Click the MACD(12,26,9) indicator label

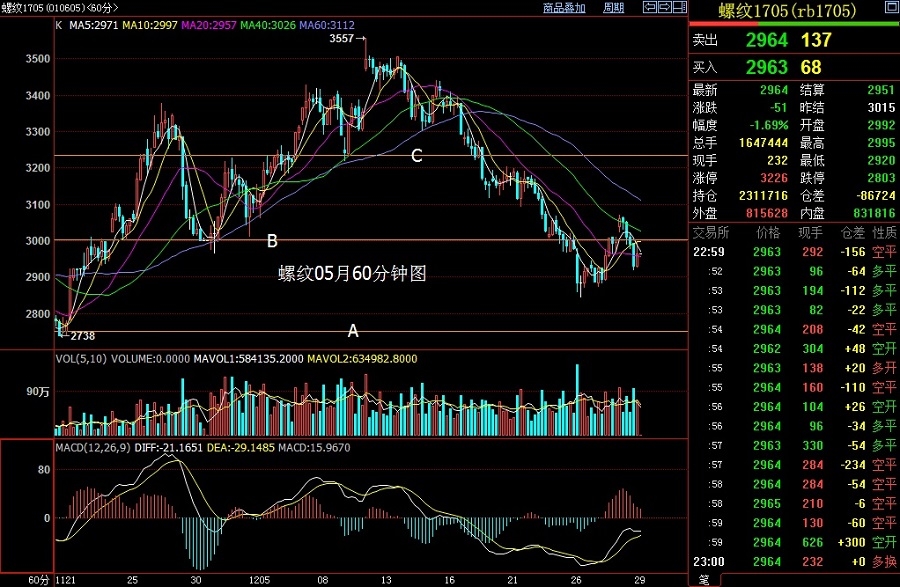pyautogui.click(x=93, y=448)
